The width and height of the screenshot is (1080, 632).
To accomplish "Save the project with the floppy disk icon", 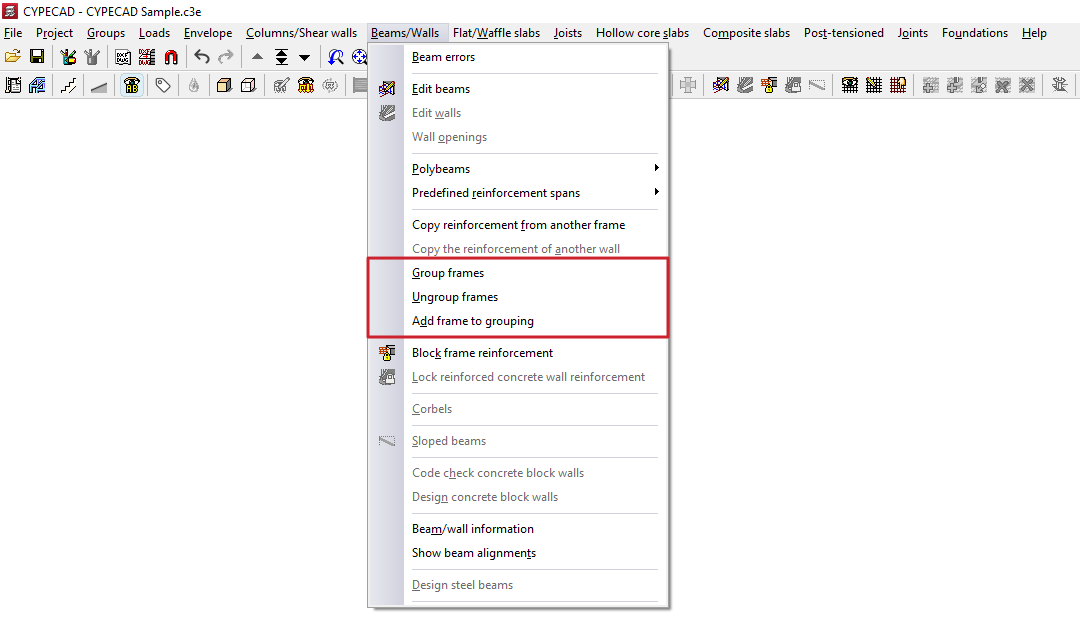I will coord(37,57).
